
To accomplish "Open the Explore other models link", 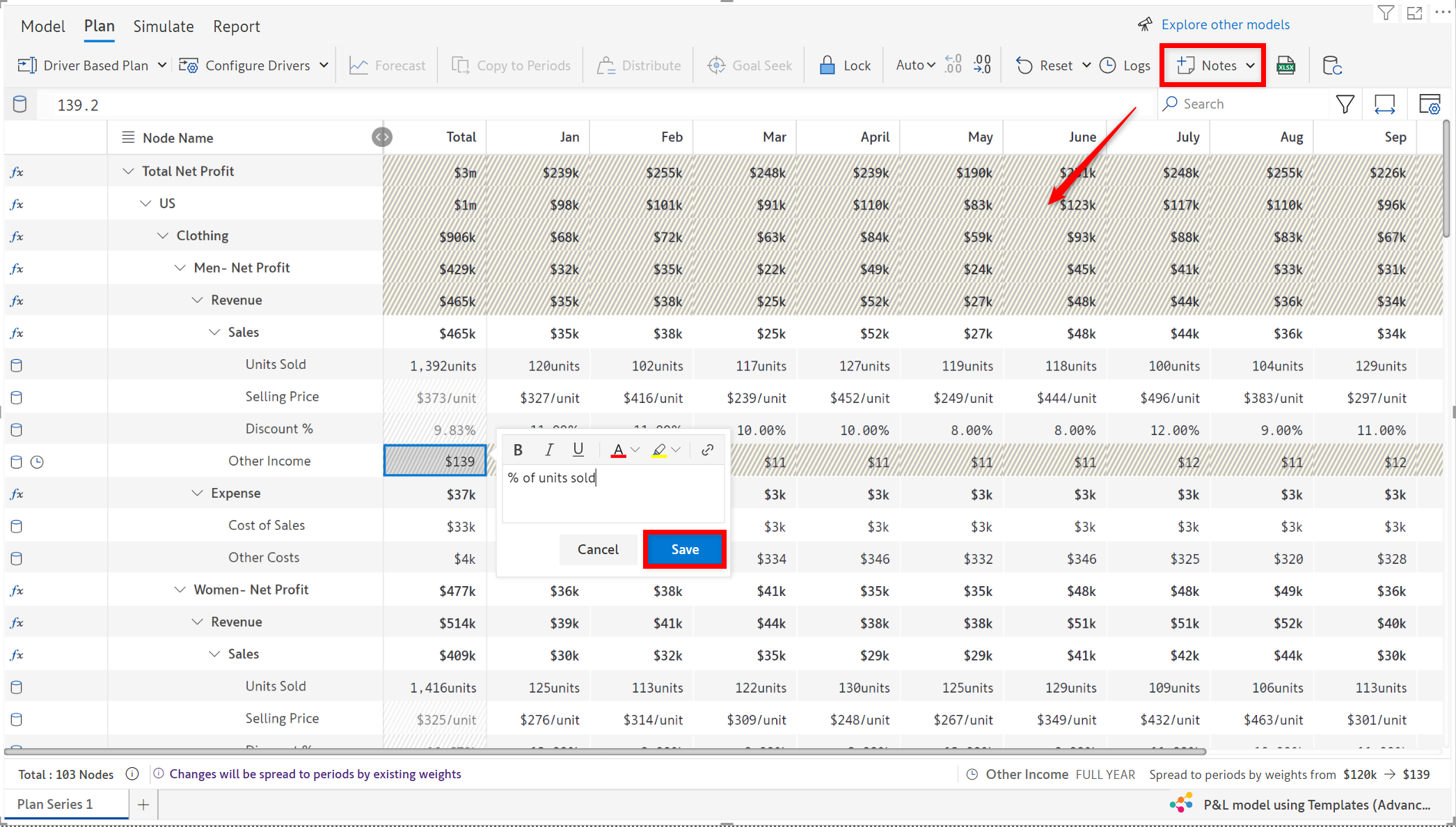I will click(x=1225, y=24).
